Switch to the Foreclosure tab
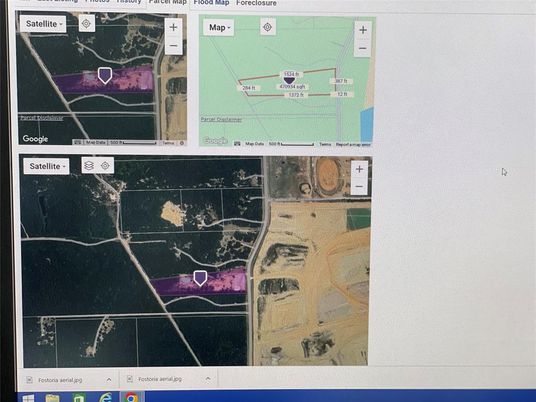This screenshot has height=402, width=536. coord(256,3)
